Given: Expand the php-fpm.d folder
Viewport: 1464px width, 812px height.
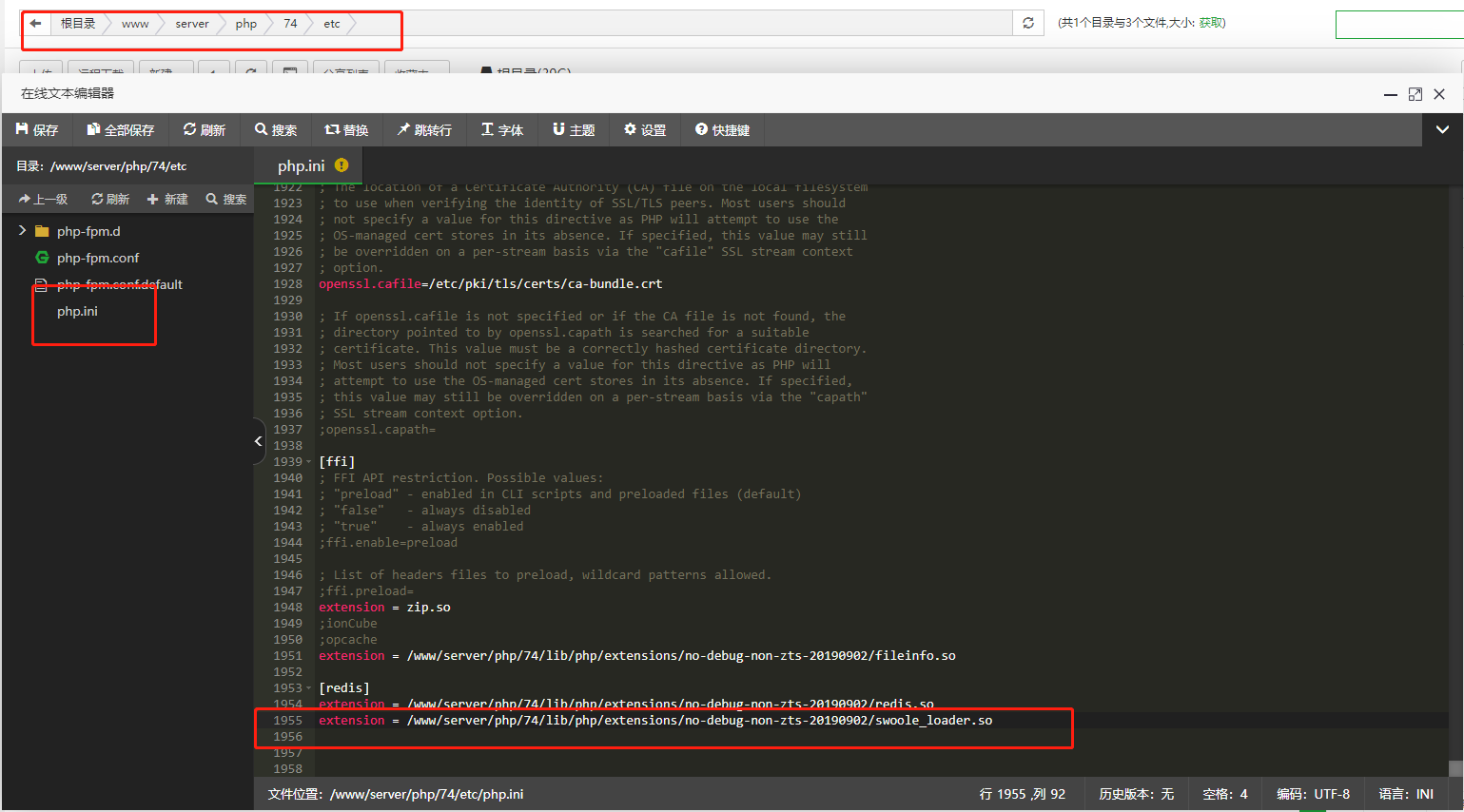Looking at the screenshot, I should (22, 231).
